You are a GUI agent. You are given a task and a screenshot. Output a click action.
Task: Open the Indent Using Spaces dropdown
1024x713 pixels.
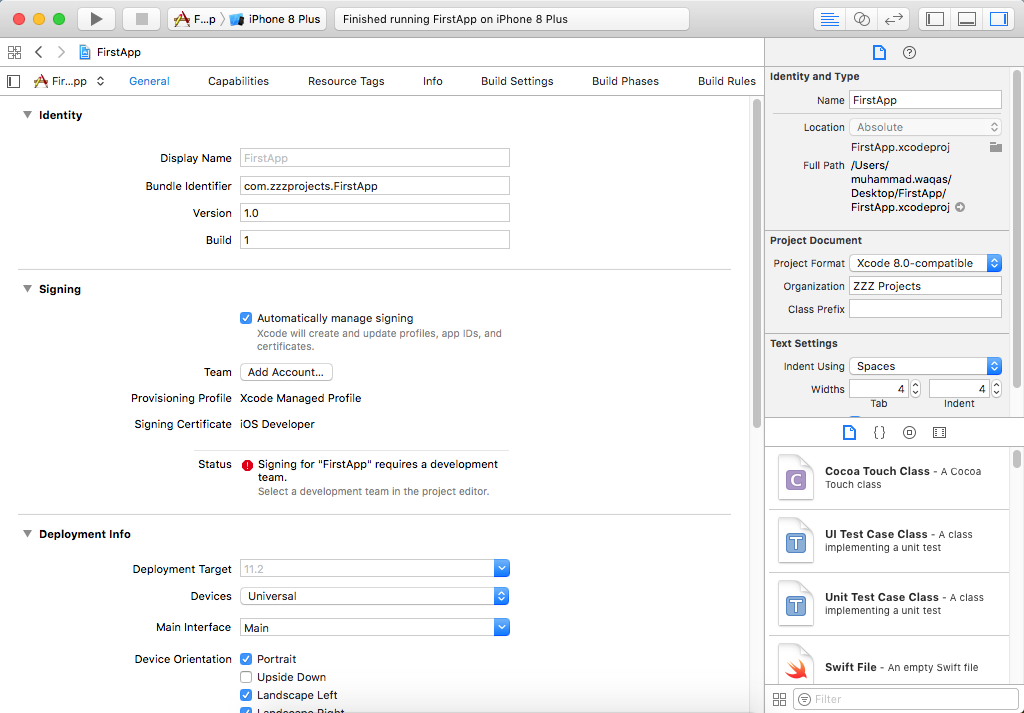(x=925, y=366)
